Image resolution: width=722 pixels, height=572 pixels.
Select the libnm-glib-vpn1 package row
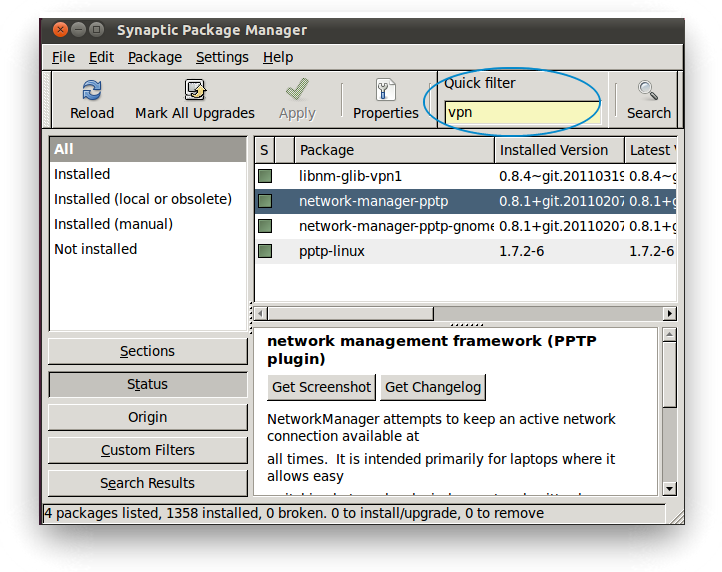click(x=466, y=176)
